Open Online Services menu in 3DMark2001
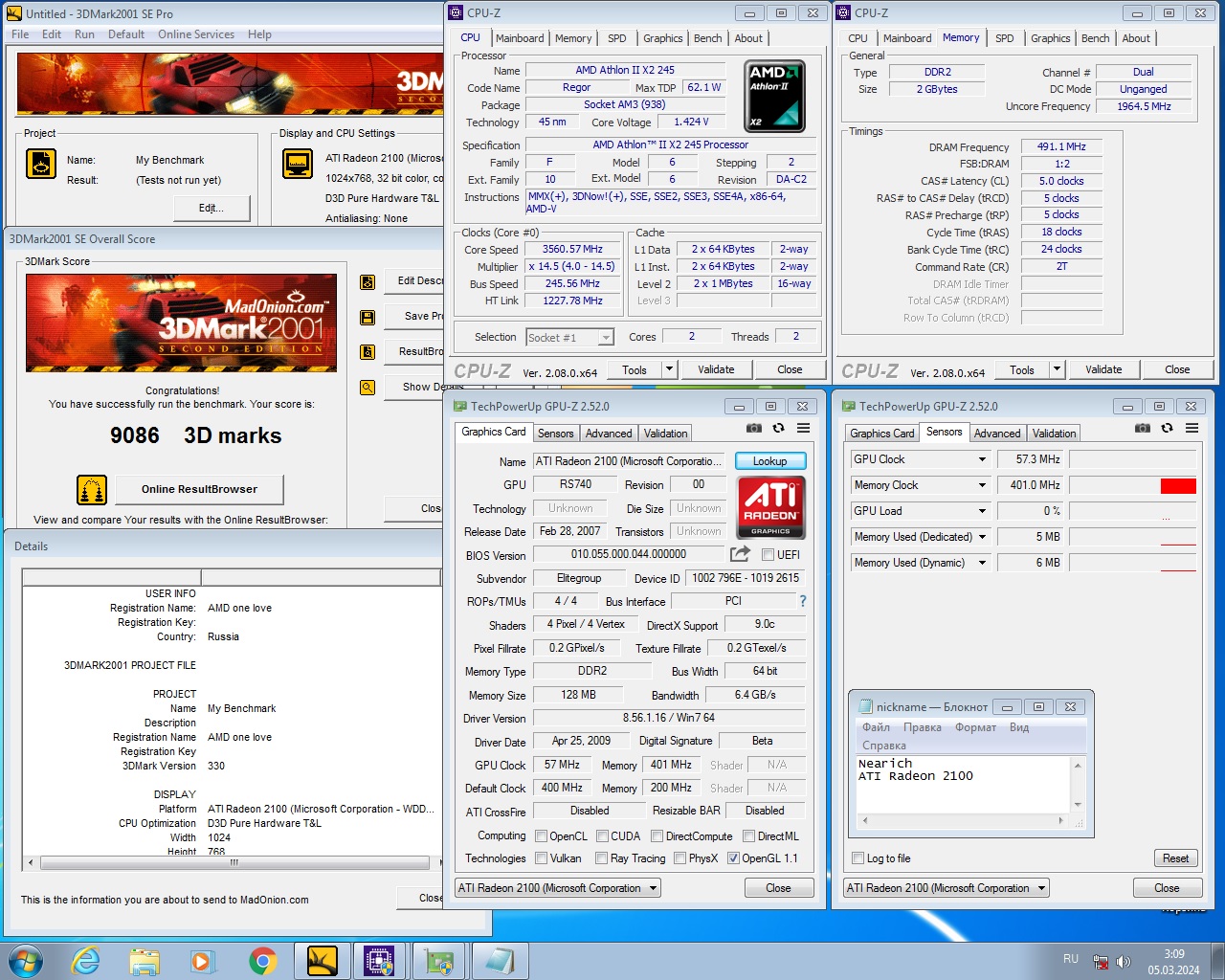1225x980 pixels. pos(196,34)
